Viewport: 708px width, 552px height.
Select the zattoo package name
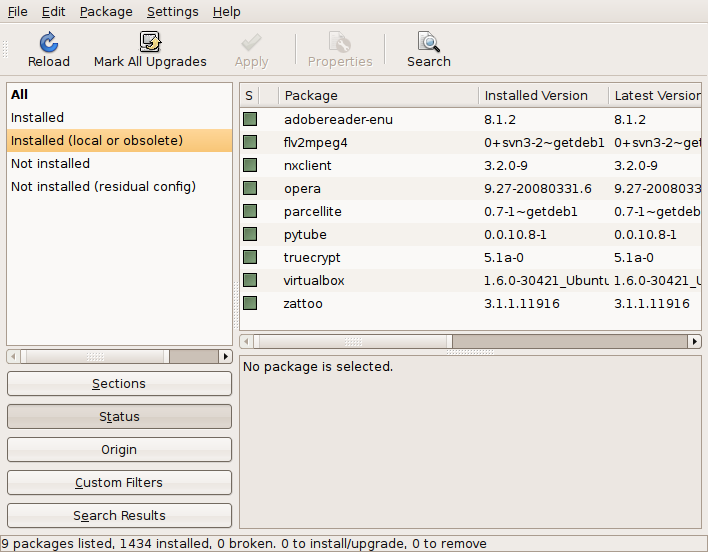pos(303,304)
